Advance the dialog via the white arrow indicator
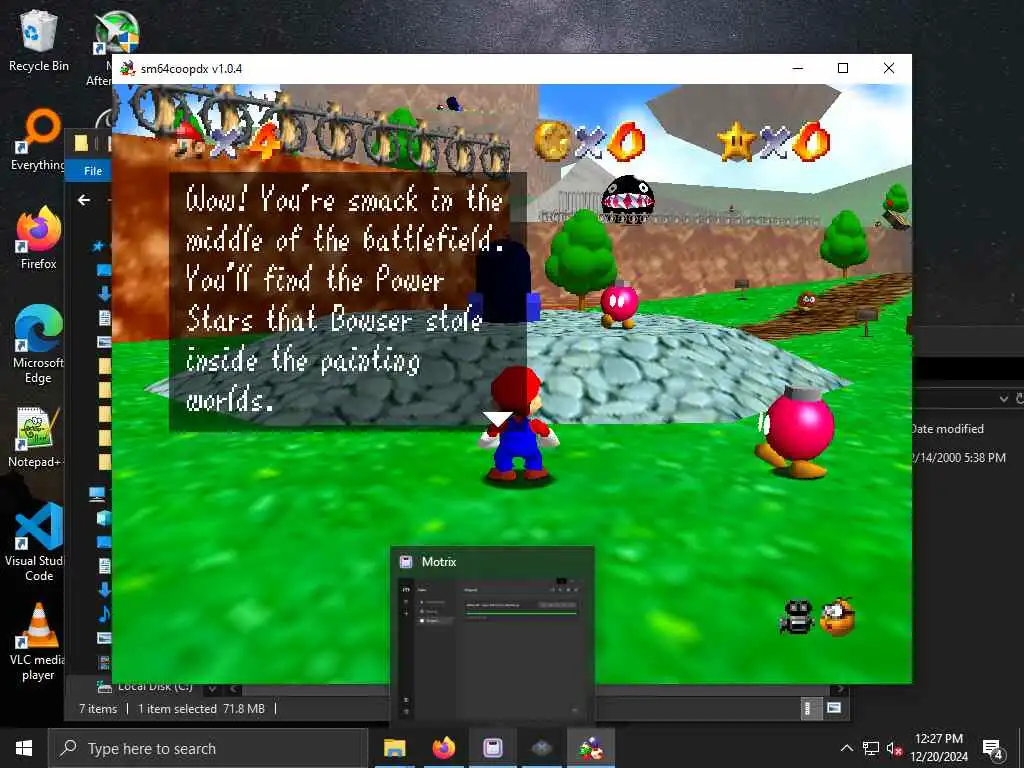 coord(498,419)
